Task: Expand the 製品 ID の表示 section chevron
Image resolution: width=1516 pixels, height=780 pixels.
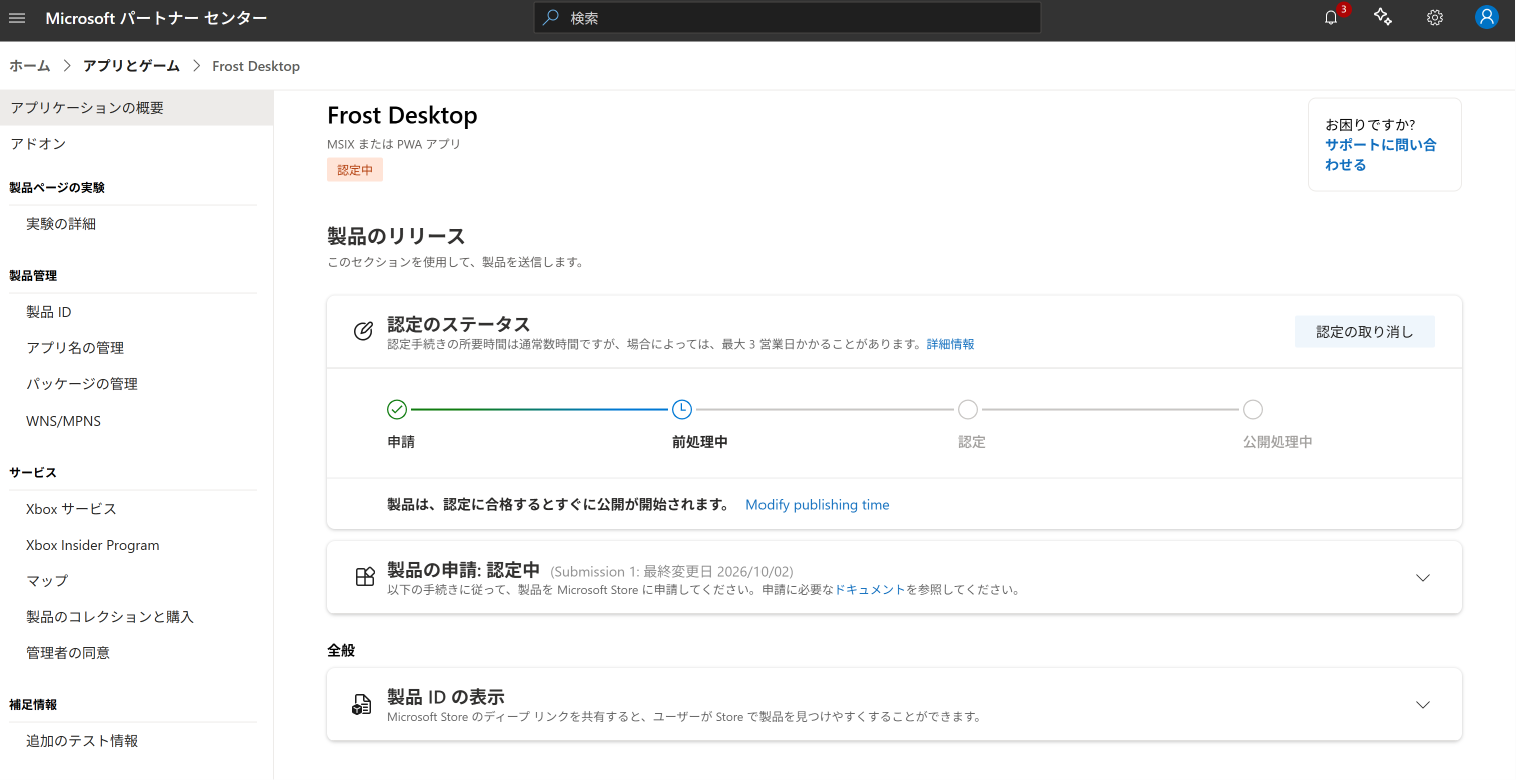Action: coord(1423,705)
